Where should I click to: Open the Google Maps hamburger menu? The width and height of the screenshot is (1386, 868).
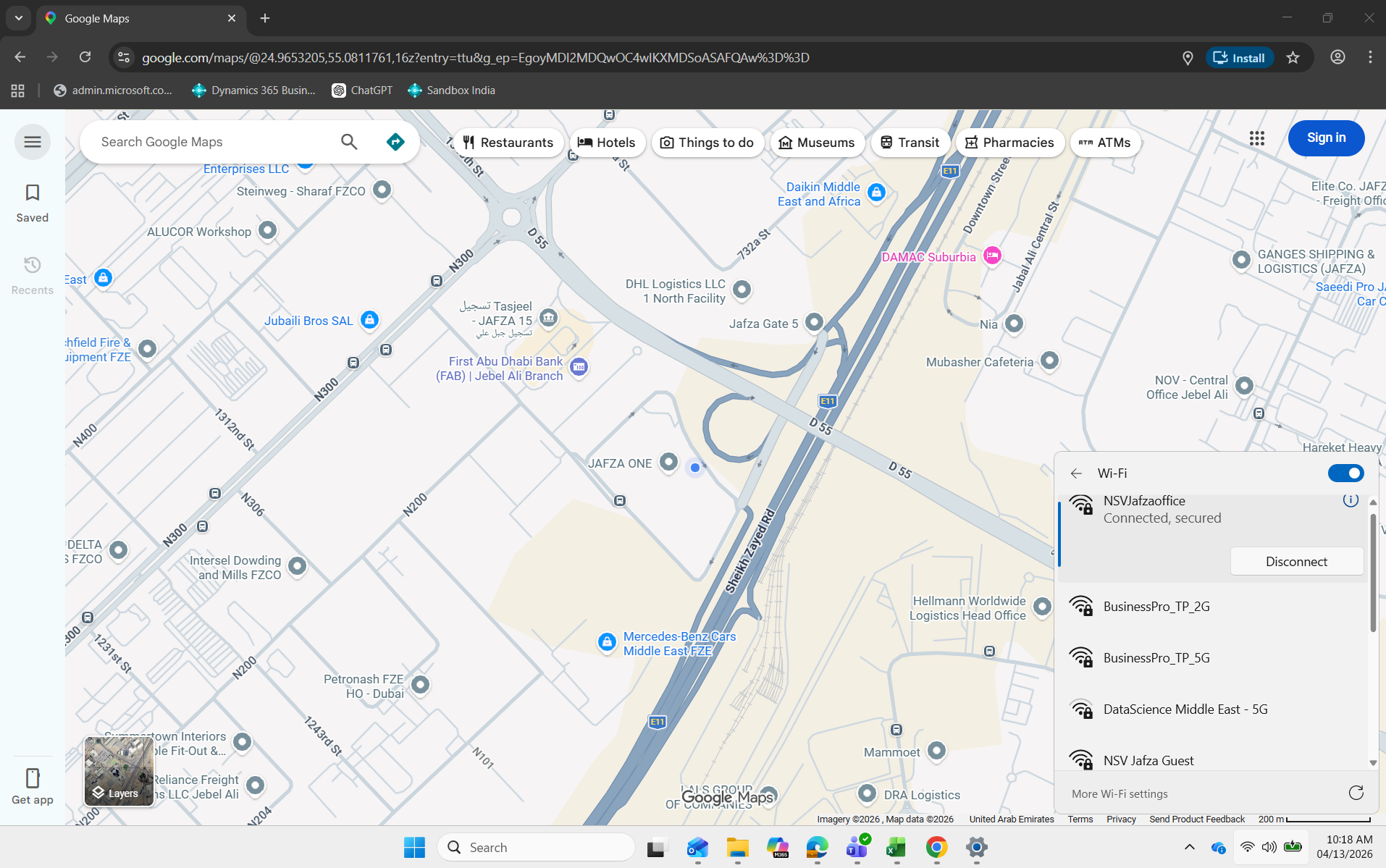tap(33, 142)
